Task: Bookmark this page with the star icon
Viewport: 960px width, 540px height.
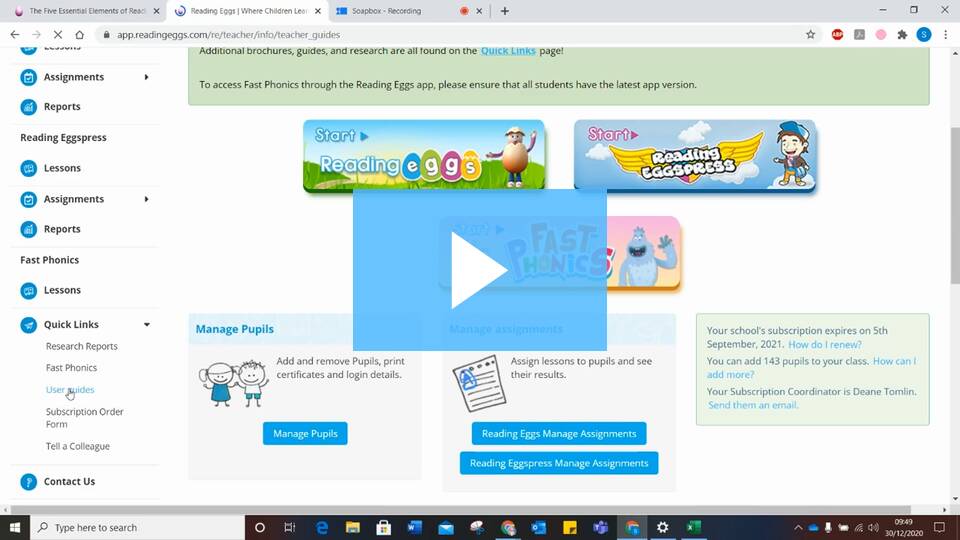Action: click(x=811, y=35)
